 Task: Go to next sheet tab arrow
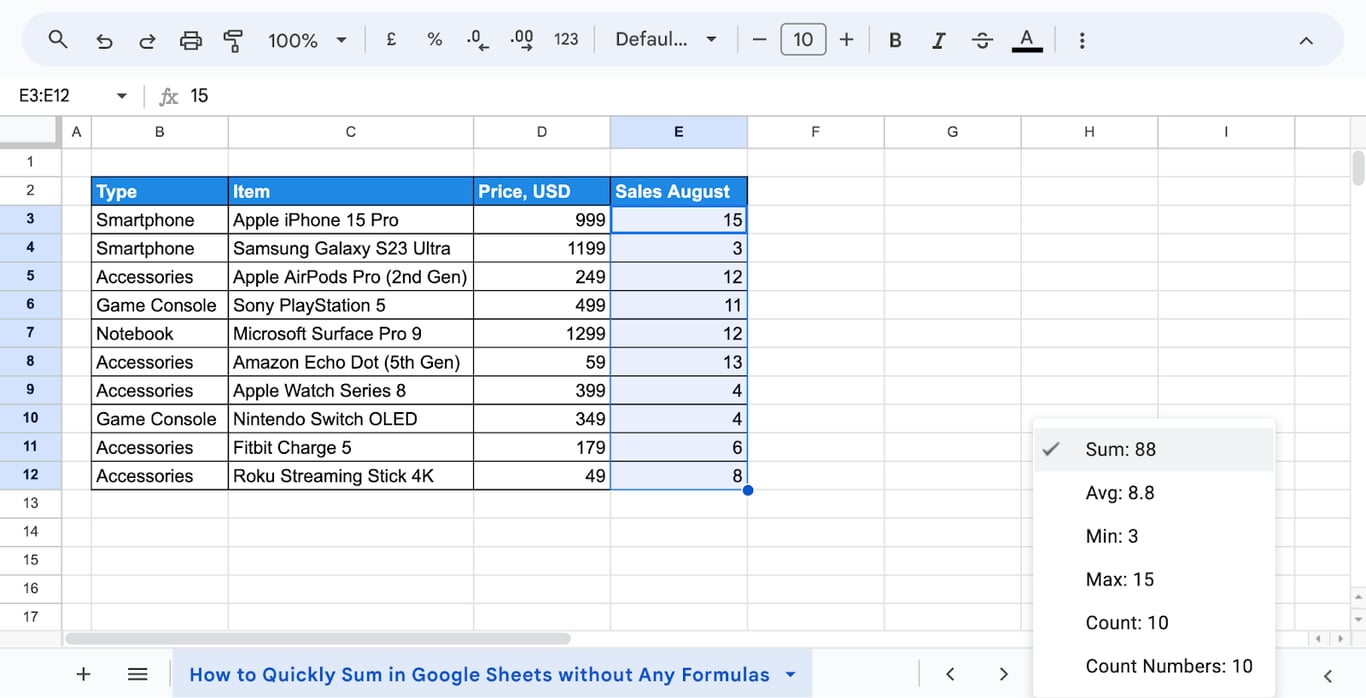click(1003, 674)
